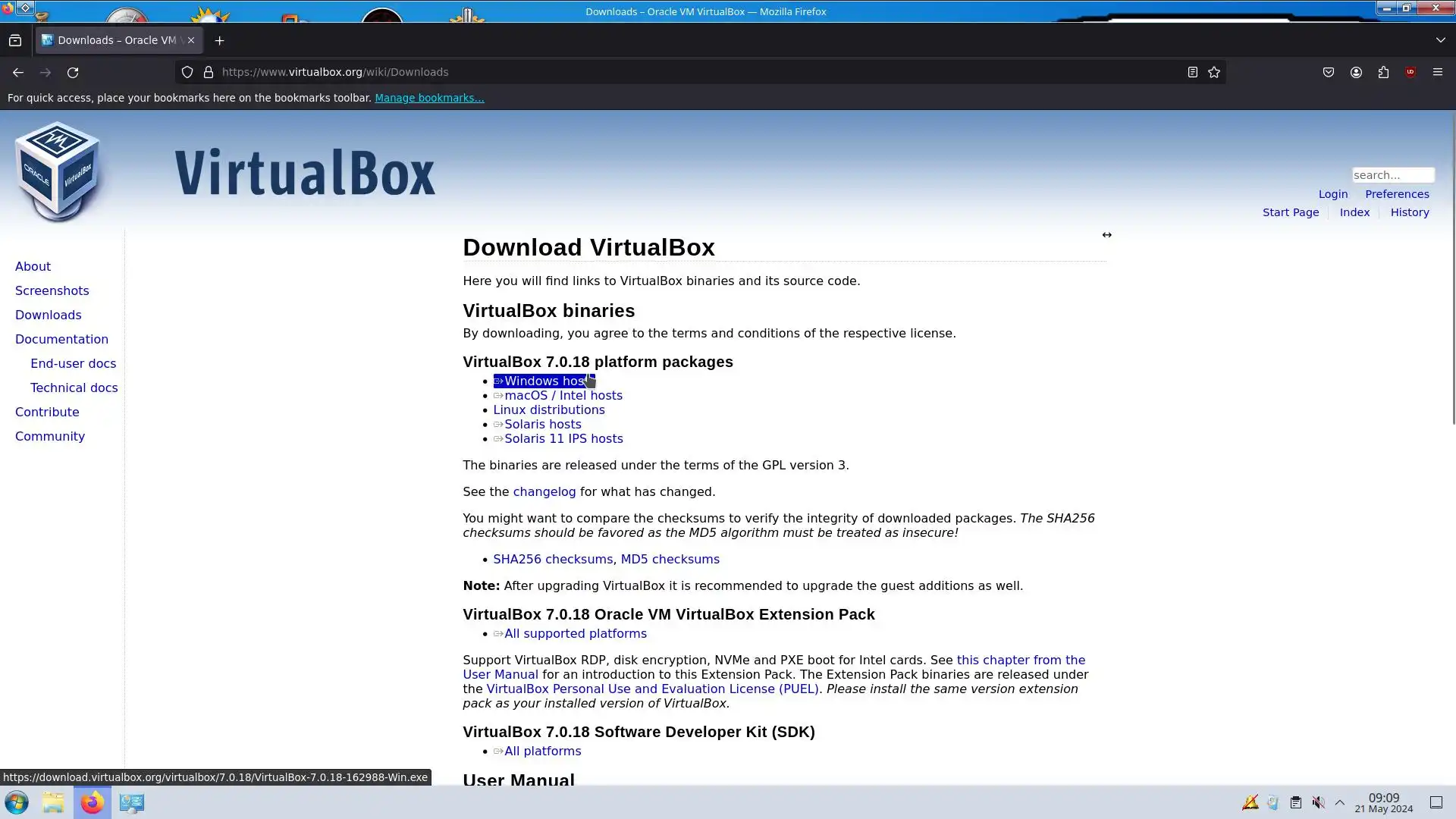Viewport: 1456px width, 819px height.
Task: Open uBlock Origin extension icon
Action: [x=1410, y=72]
